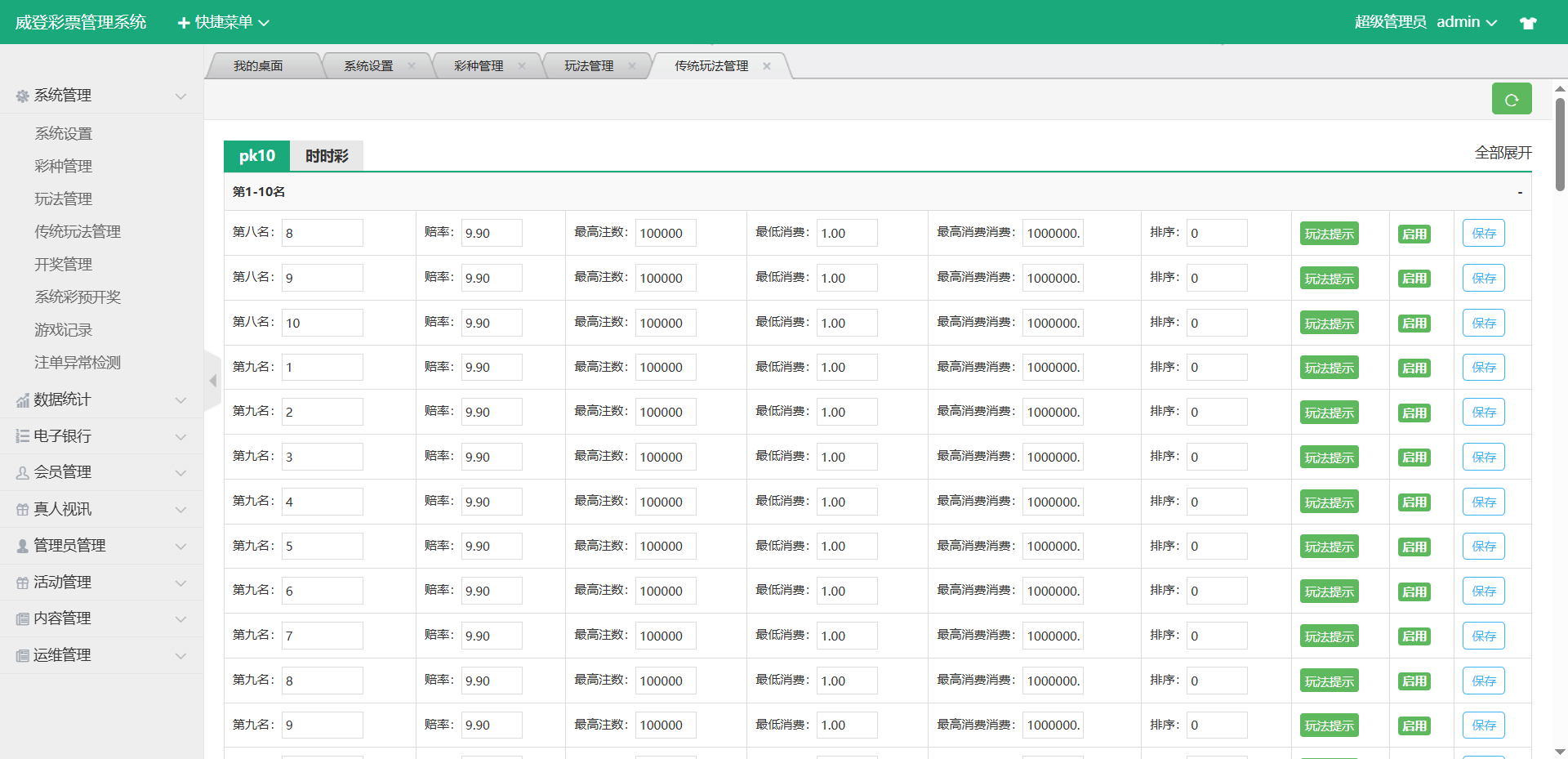This screenshot has height=759, width=1568.
Task: Click the 威登彩票管理系统 title
Action: [81, 22]
